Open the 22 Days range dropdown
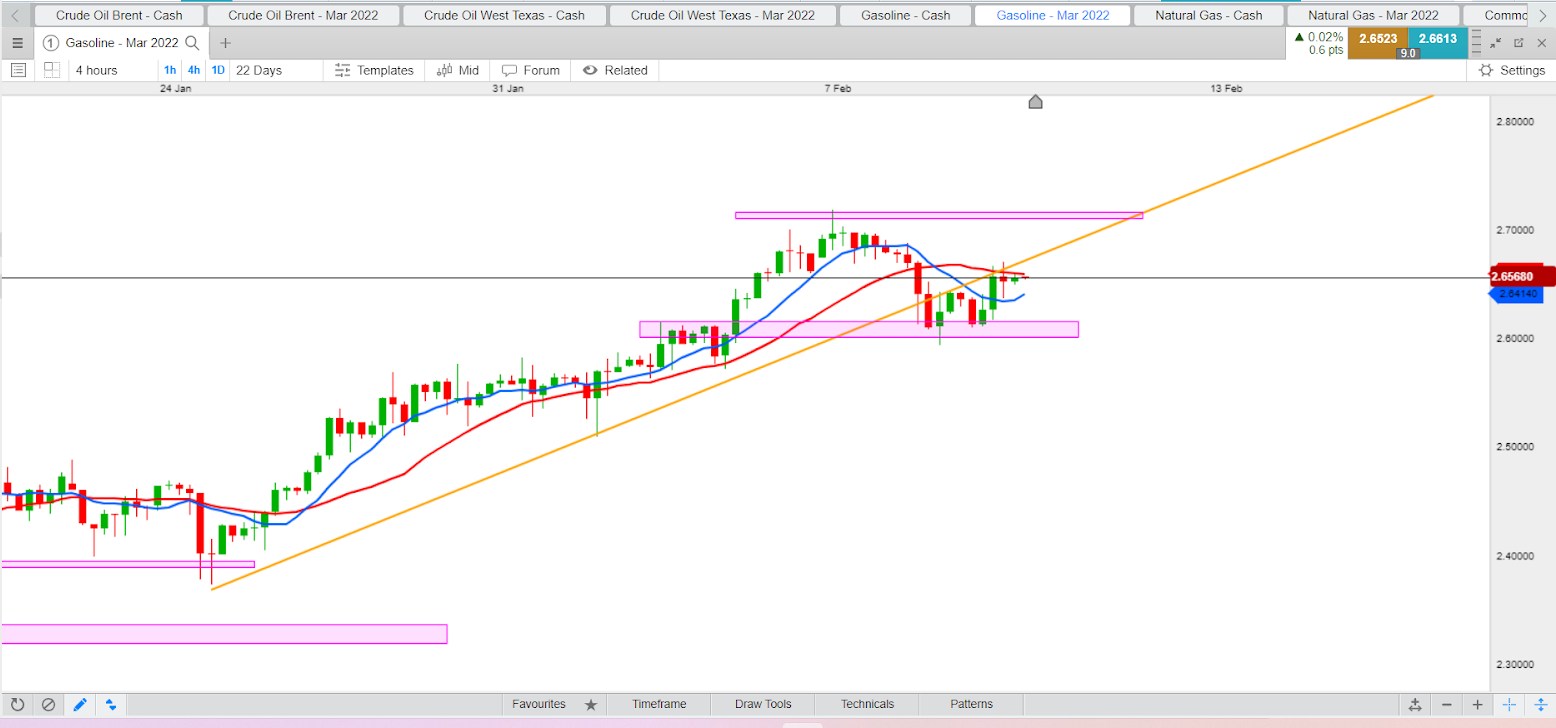The height and width of the screenshot is (728, 1556). click(x=259, y=70)
